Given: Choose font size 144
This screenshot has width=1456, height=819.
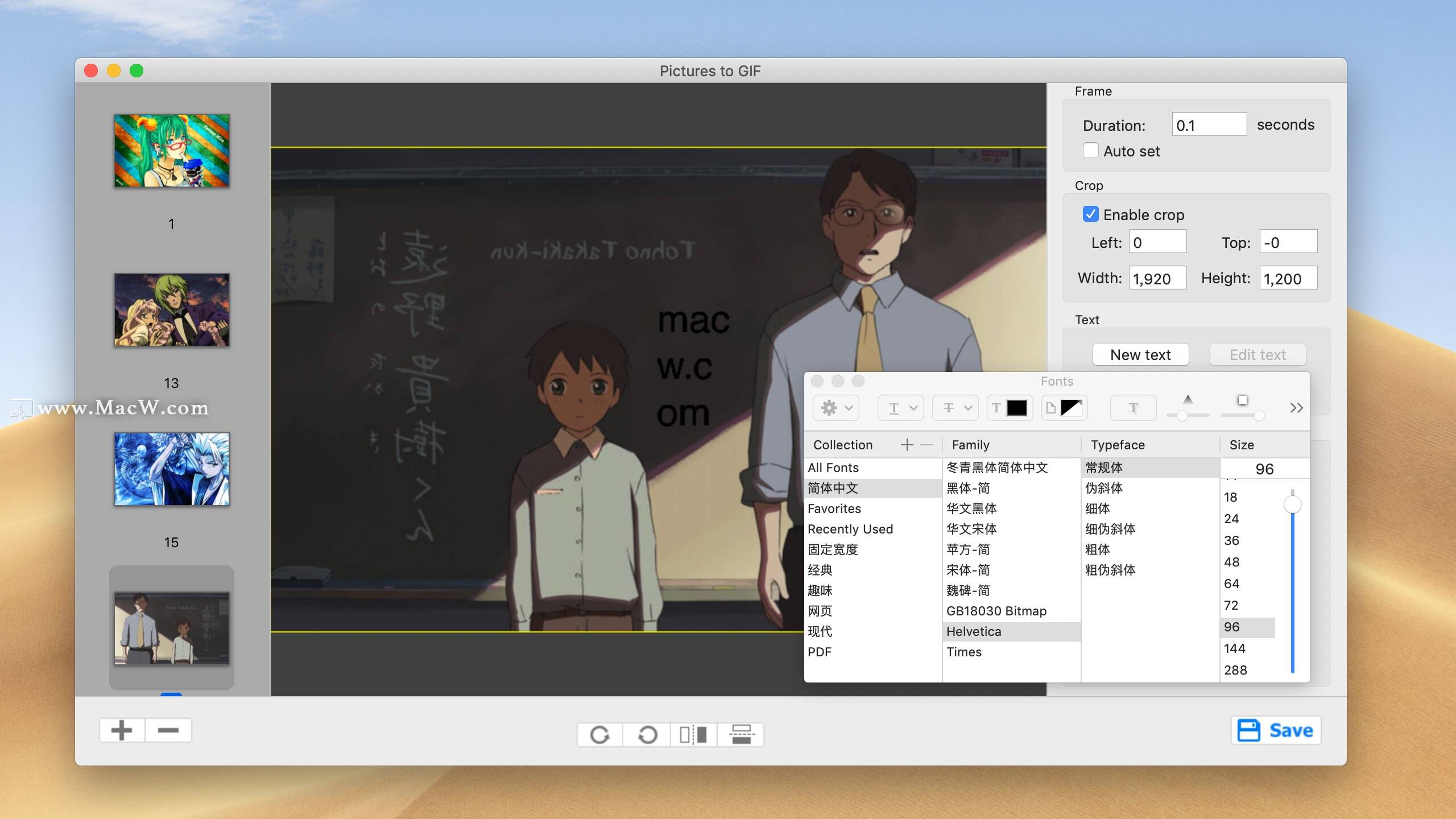Looking at the screenshot, I should click(x=1248, y=648).
